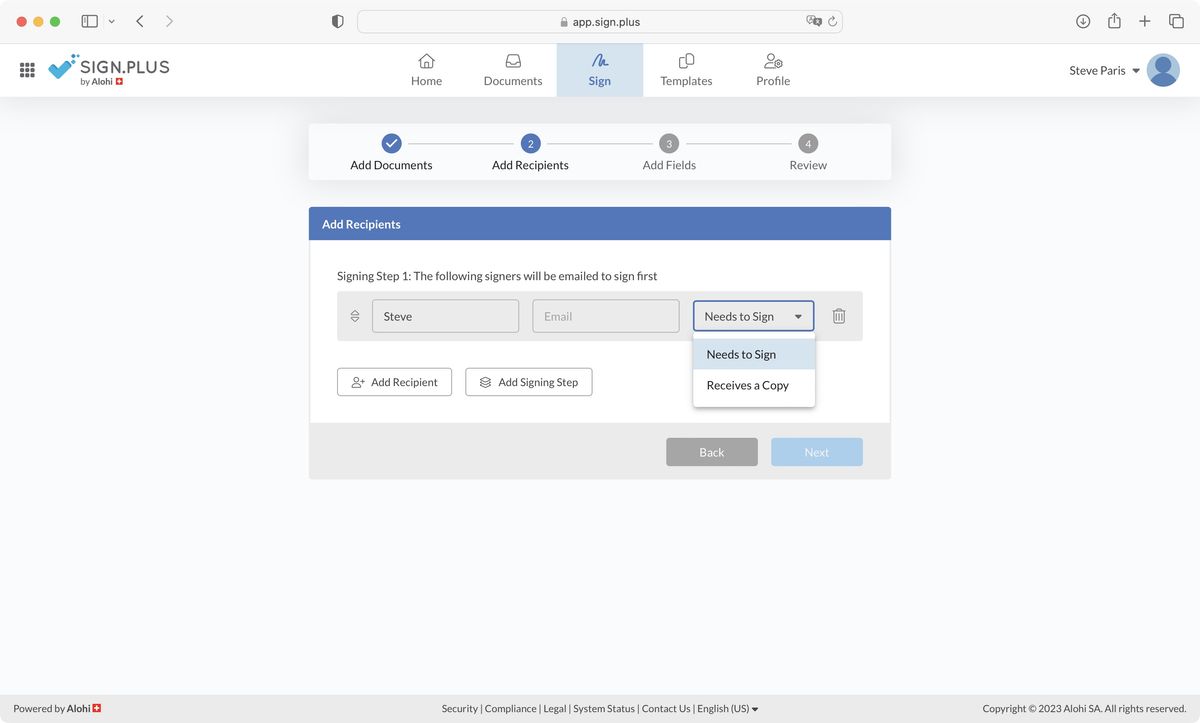This screenshot has width=1200, height=723.
Task: Click the Email input field
Action: [x=606, y=316]
